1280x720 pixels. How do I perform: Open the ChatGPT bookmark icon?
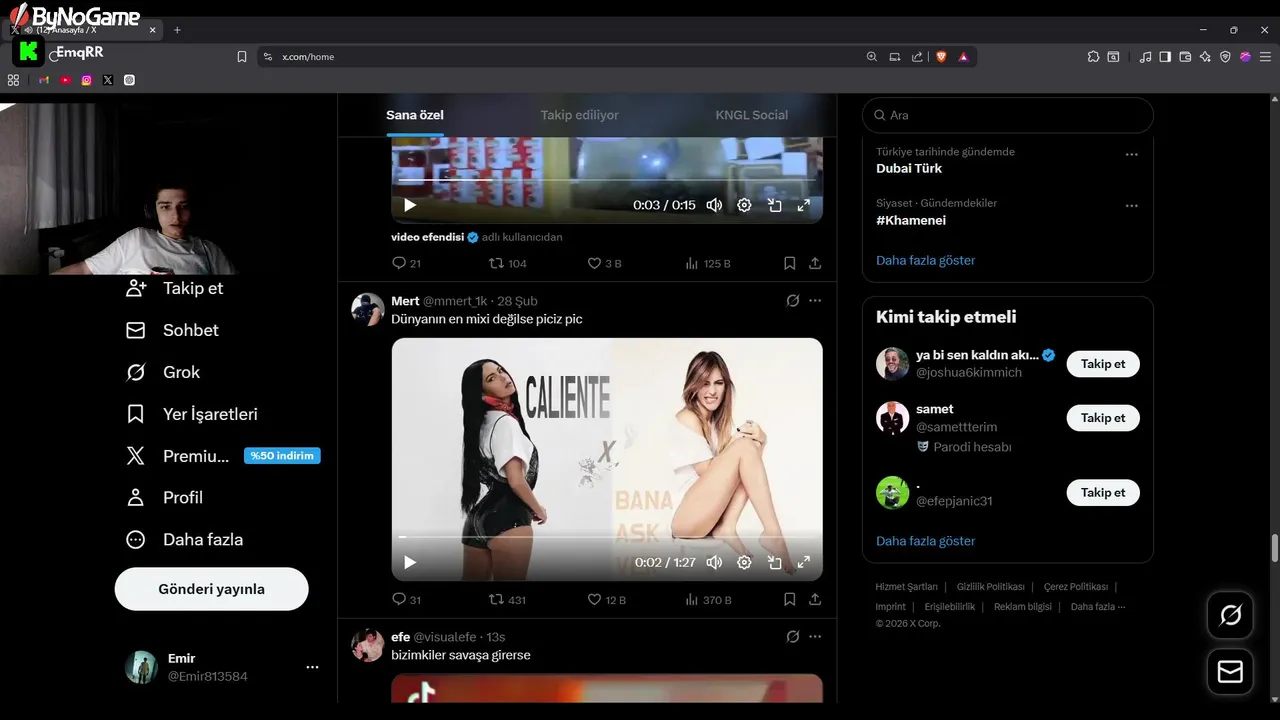(129, 80)
